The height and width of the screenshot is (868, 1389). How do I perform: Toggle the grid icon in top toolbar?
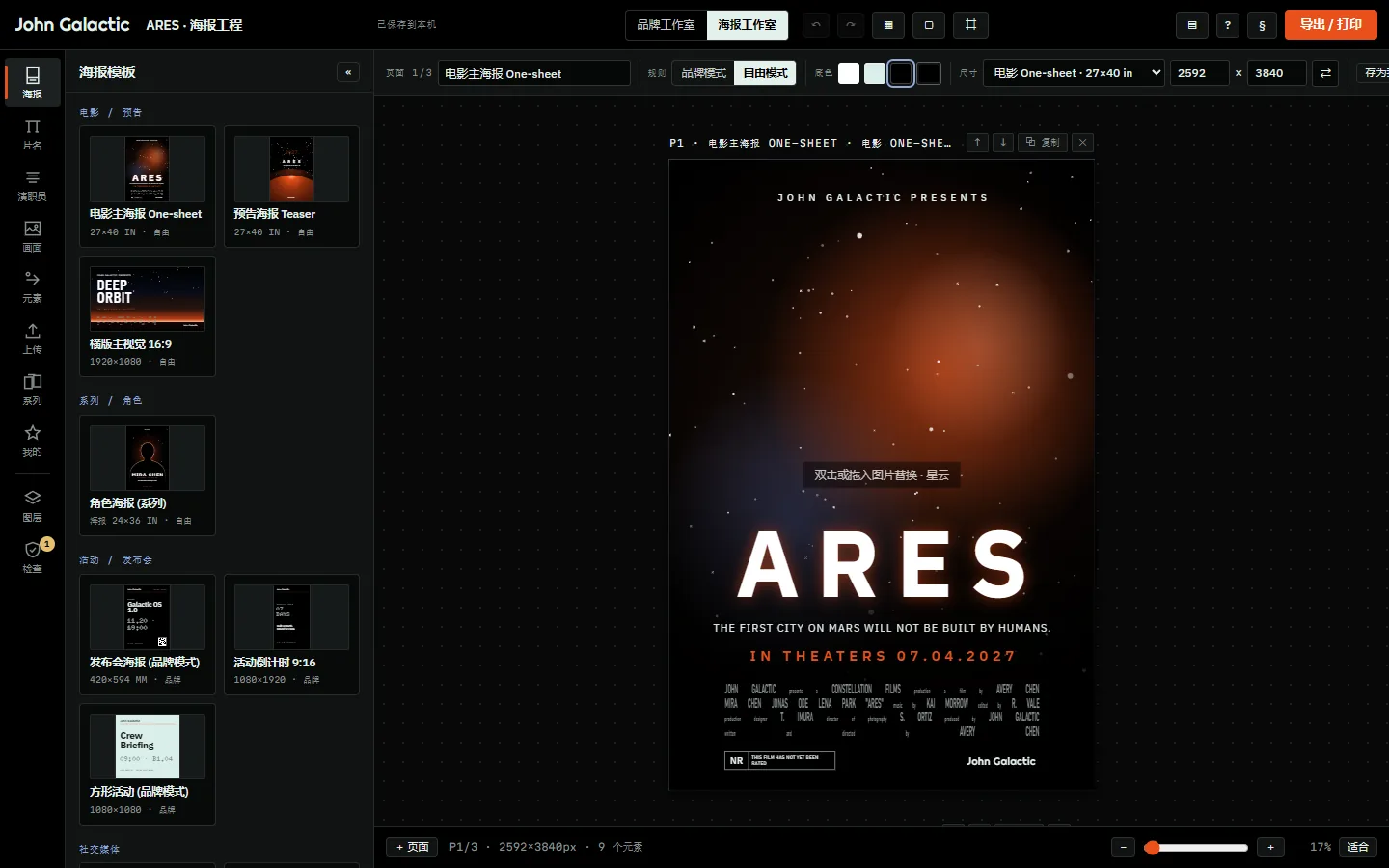click(x=888, y=25)
